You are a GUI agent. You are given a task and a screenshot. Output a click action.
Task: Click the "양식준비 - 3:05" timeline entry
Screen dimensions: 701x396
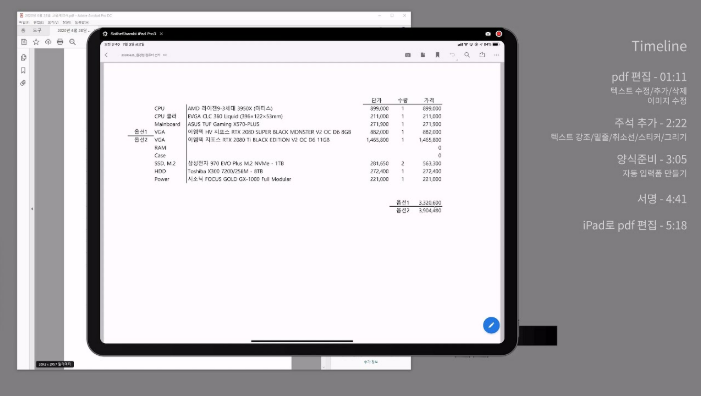[x=651, y=159]
